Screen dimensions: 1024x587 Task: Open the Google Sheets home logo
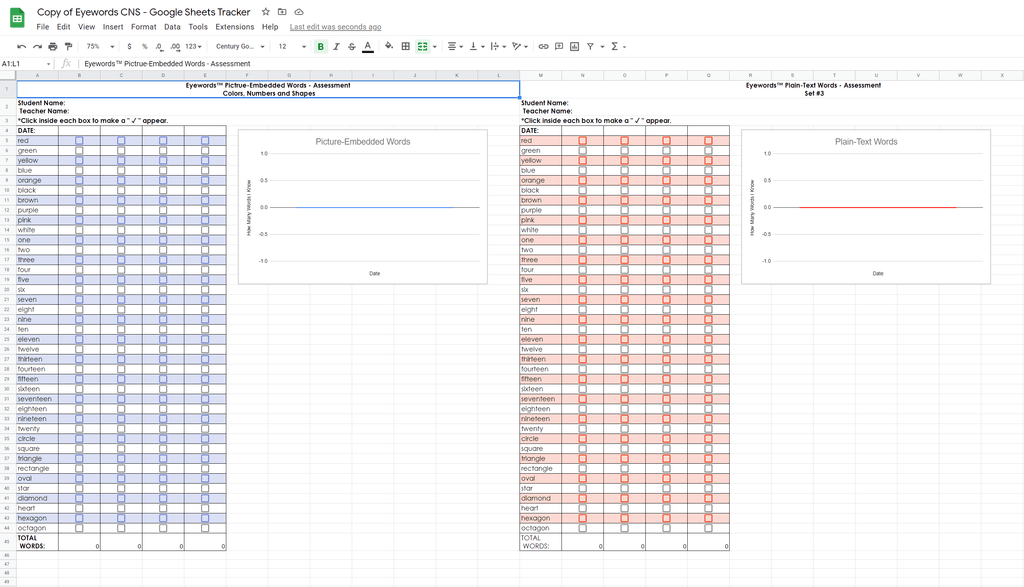click(18, 18)
